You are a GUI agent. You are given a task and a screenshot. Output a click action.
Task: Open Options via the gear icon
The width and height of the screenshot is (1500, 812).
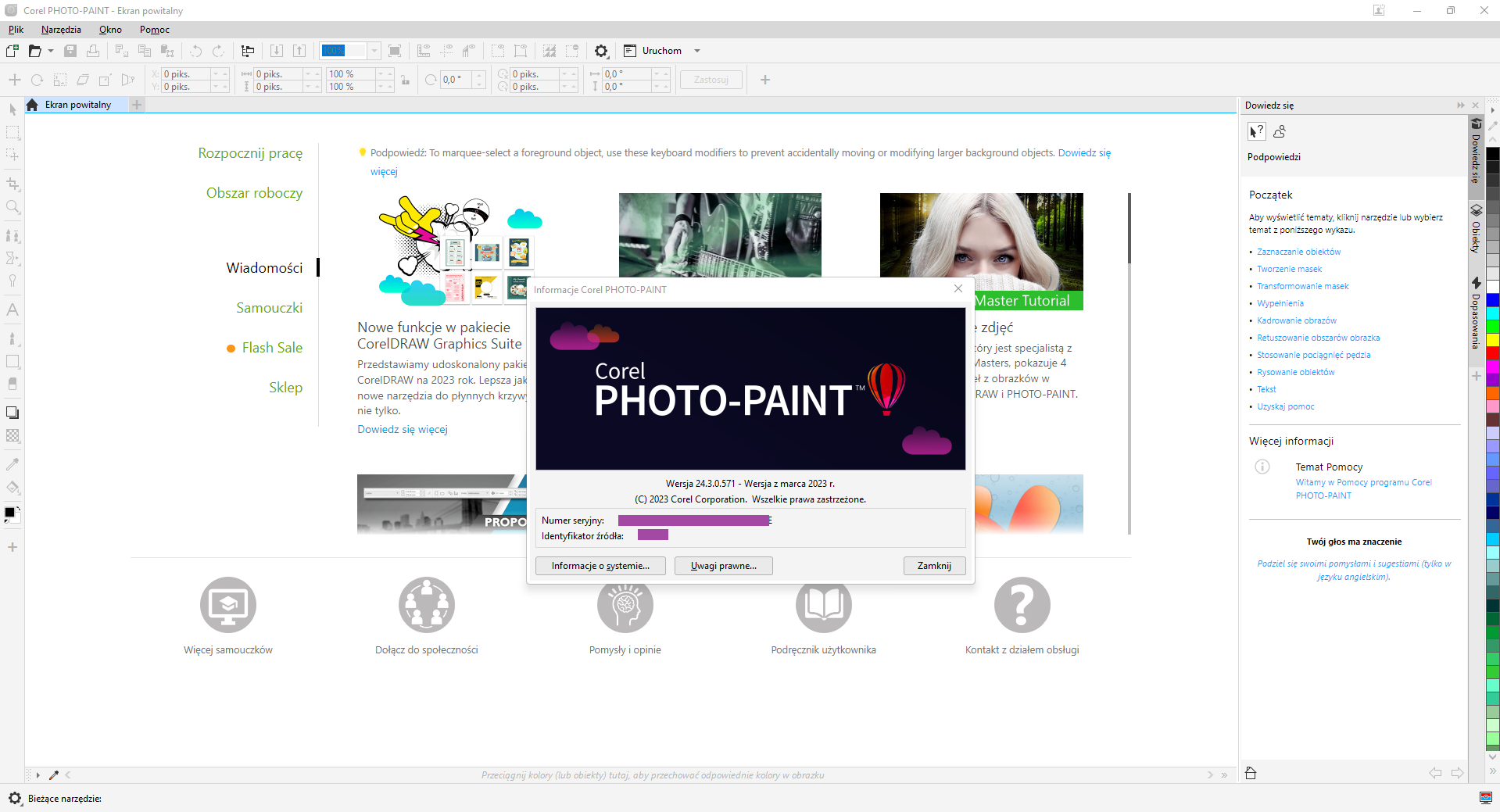point(601,51)
